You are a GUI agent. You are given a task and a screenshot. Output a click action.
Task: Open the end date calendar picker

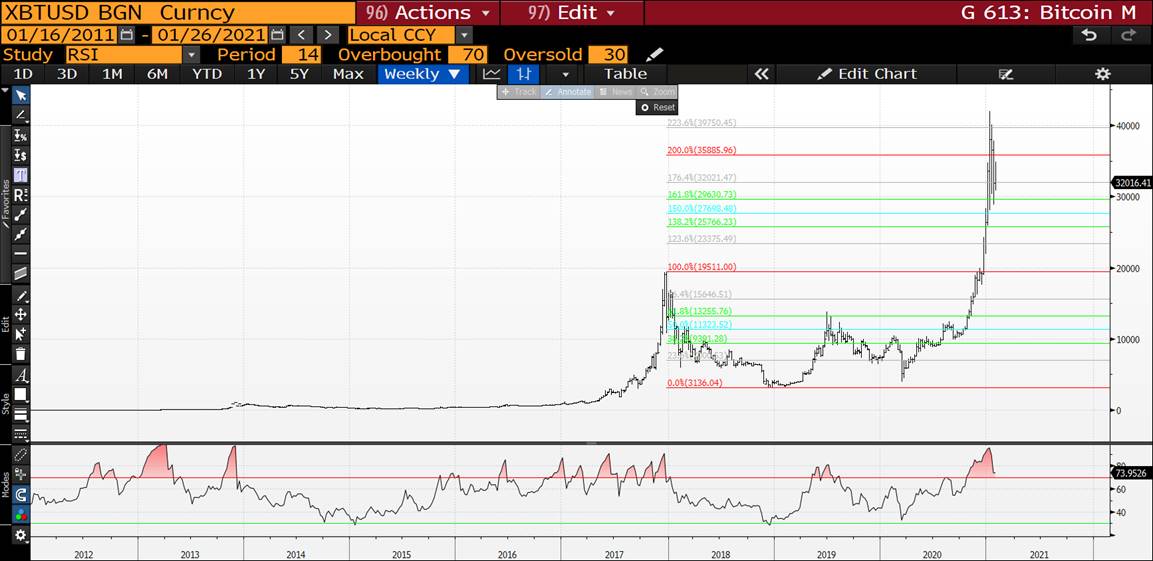tap(276, 35)
